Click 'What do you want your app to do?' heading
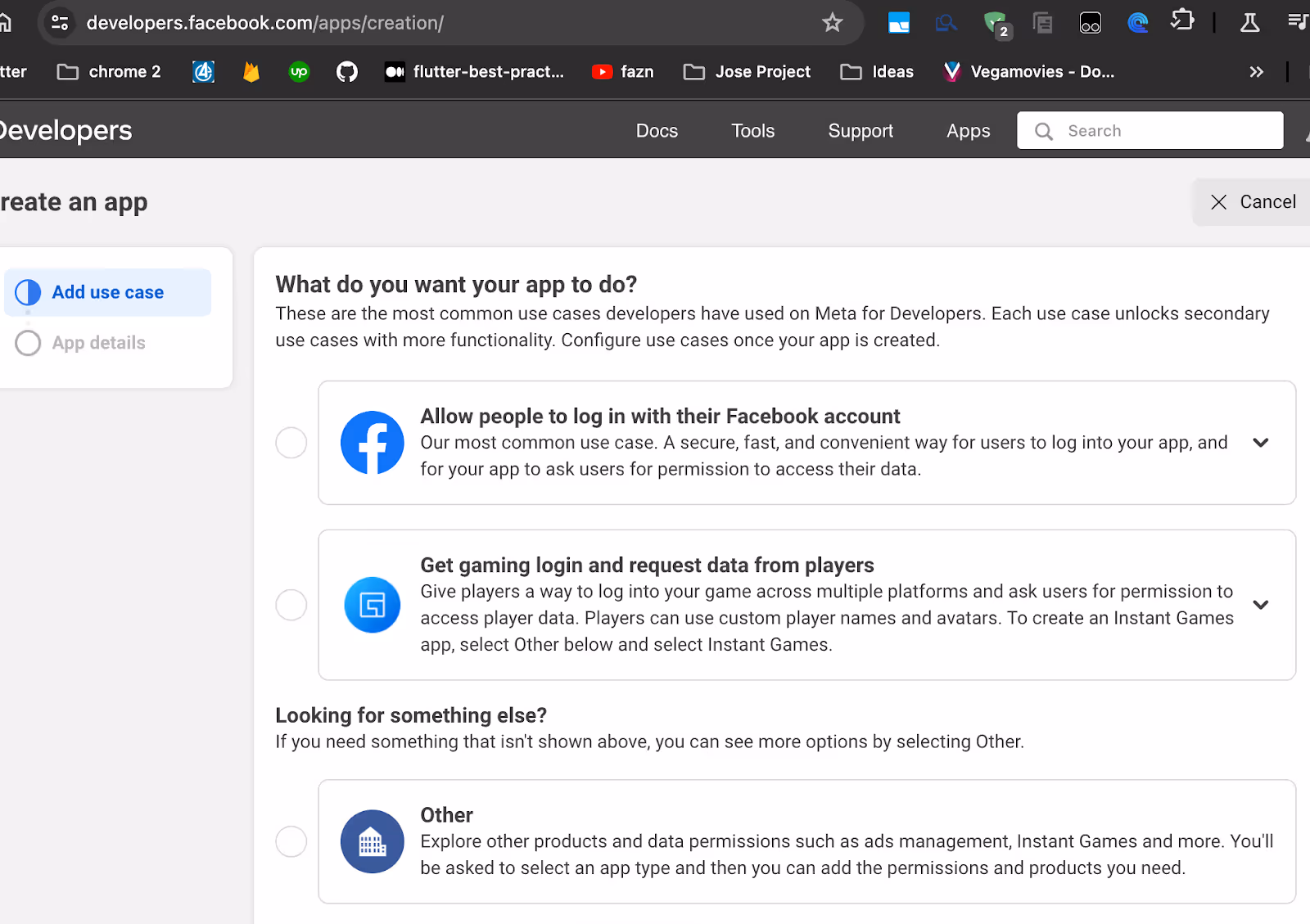The image size is (1310, 924). pyautogui.click(x=456, y=284)
